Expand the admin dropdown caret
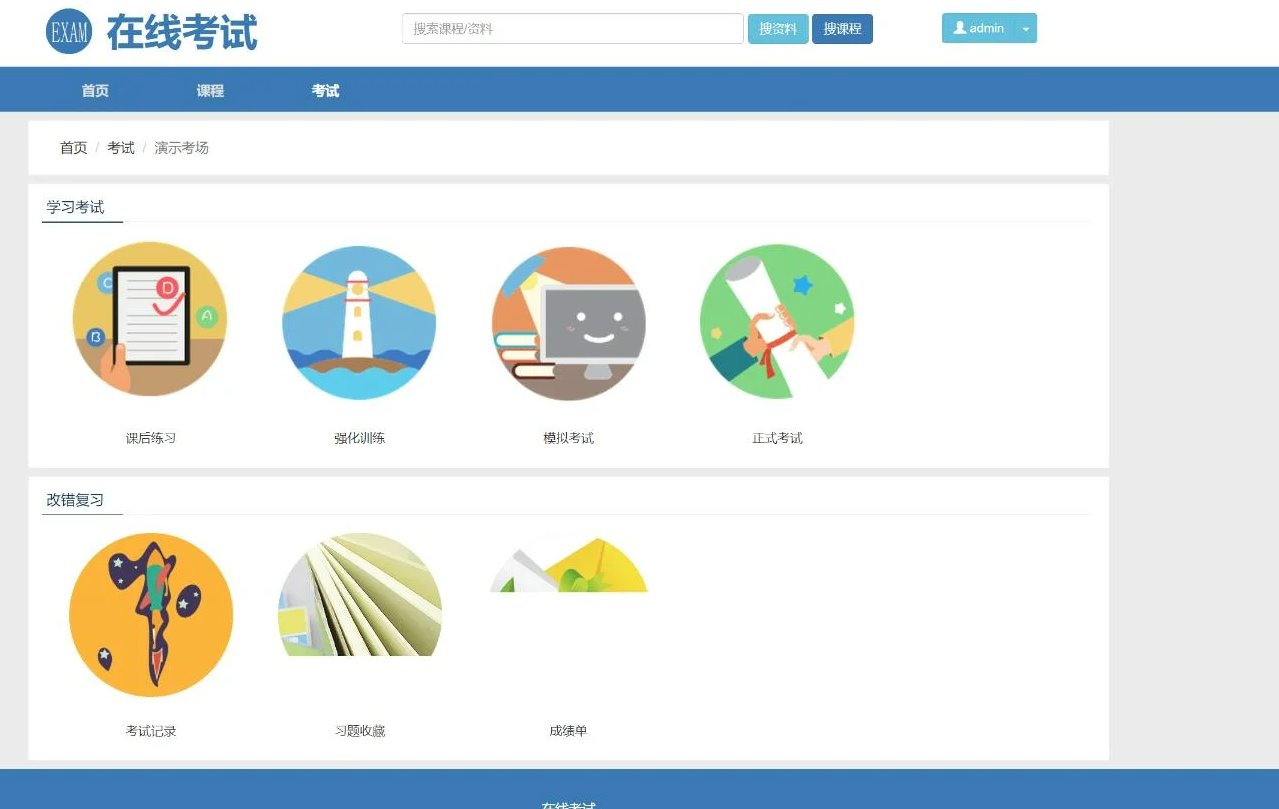 coord(1025,29)
